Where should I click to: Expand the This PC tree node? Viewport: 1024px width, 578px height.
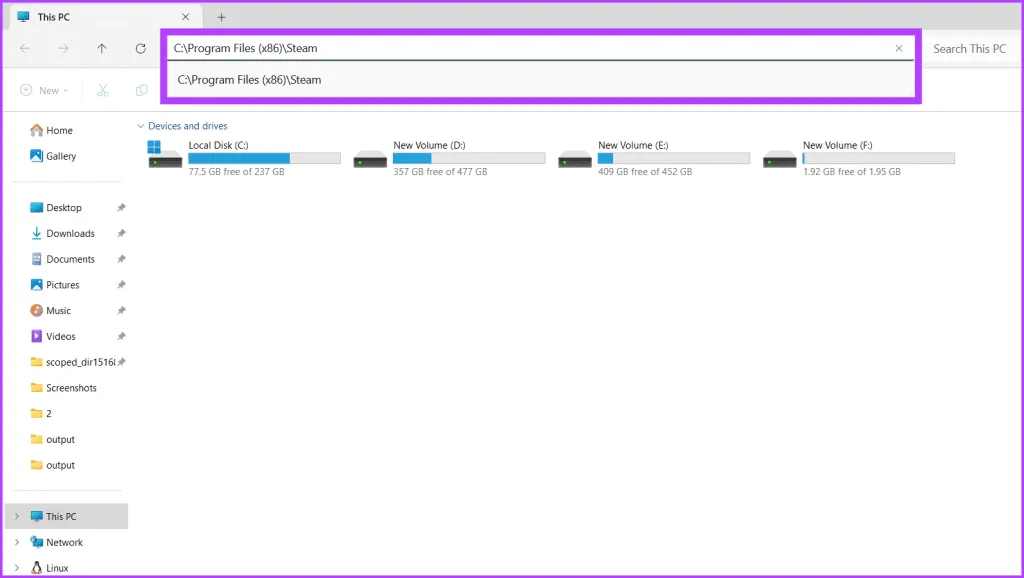pyautogui.click(x=17, y=517)
